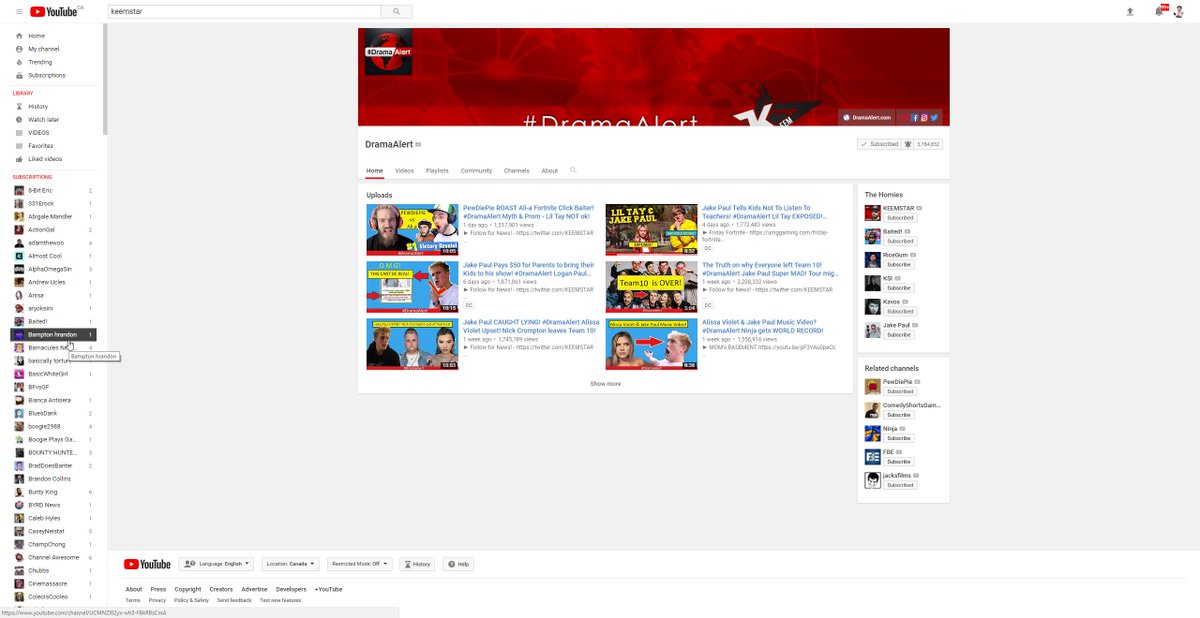Open Jake Paul Pays $50 video title
The height and width of the screenshot is (618, 1200).
click(x=529, y=269)
